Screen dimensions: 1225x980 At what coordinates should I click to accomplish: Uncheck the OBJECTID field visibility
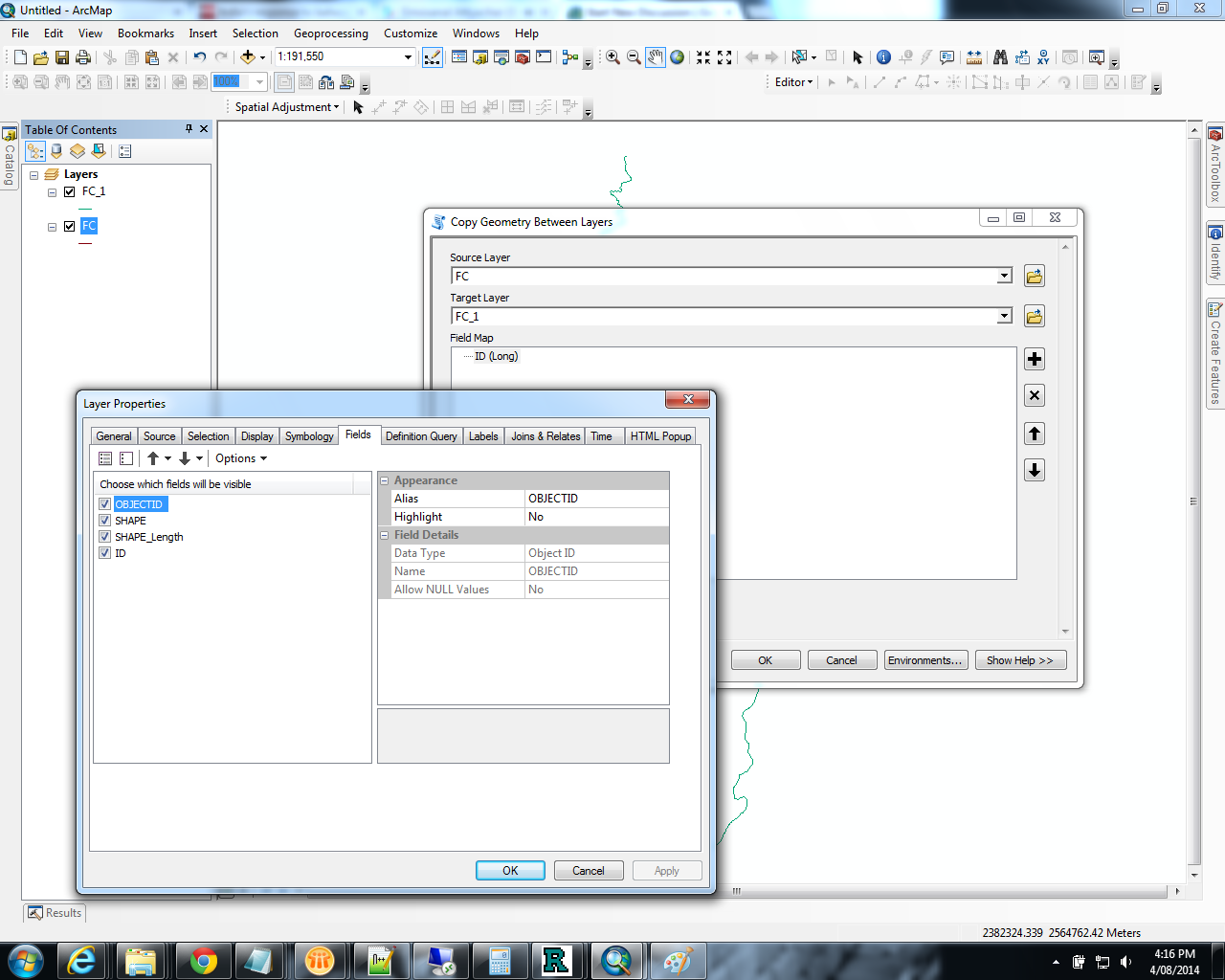(105, 504)
